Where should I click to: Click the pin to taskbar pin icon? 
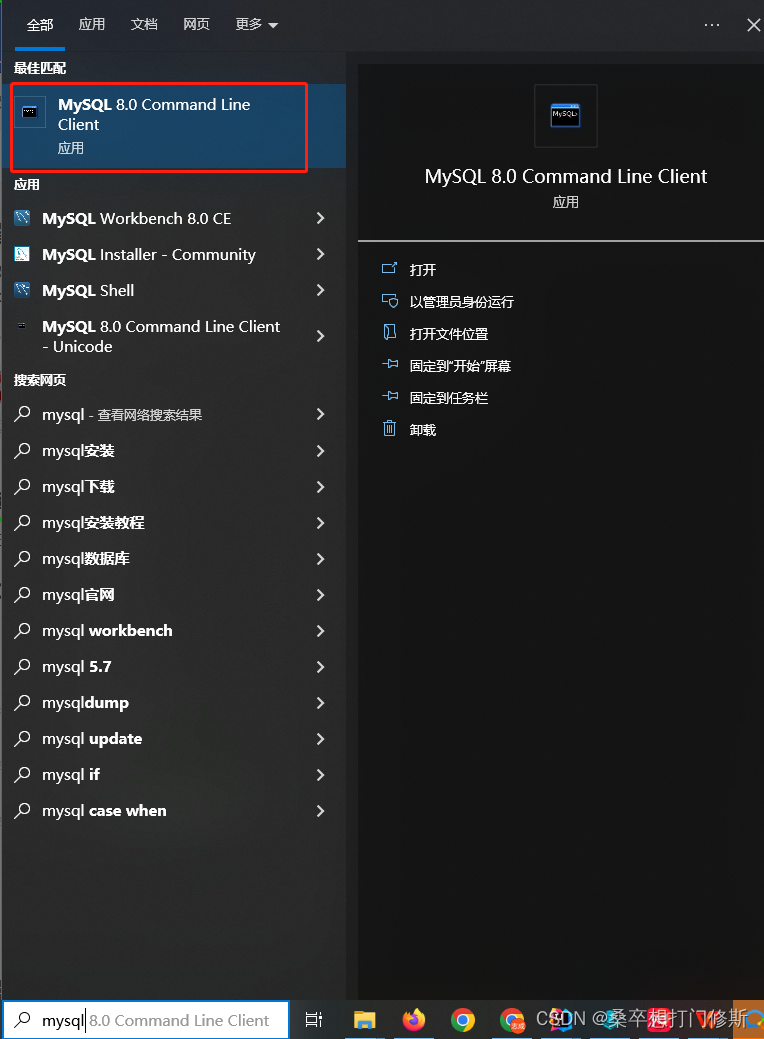pyautogui.click(x=390, y=396)
